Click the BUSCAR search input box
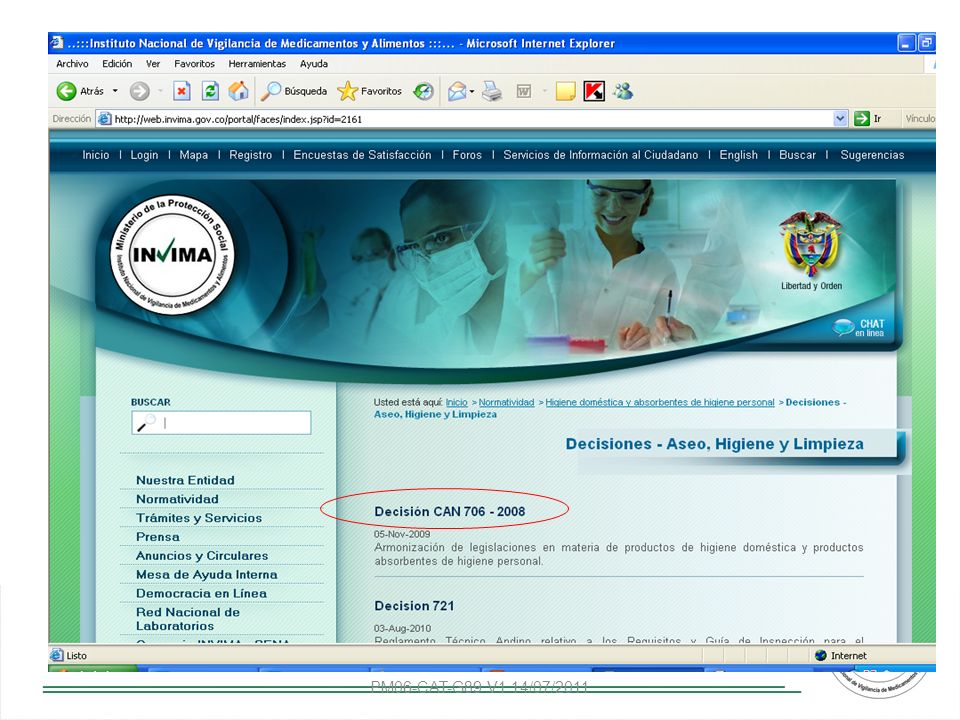The height and width of the screenshot is (720, 960). 221,422
